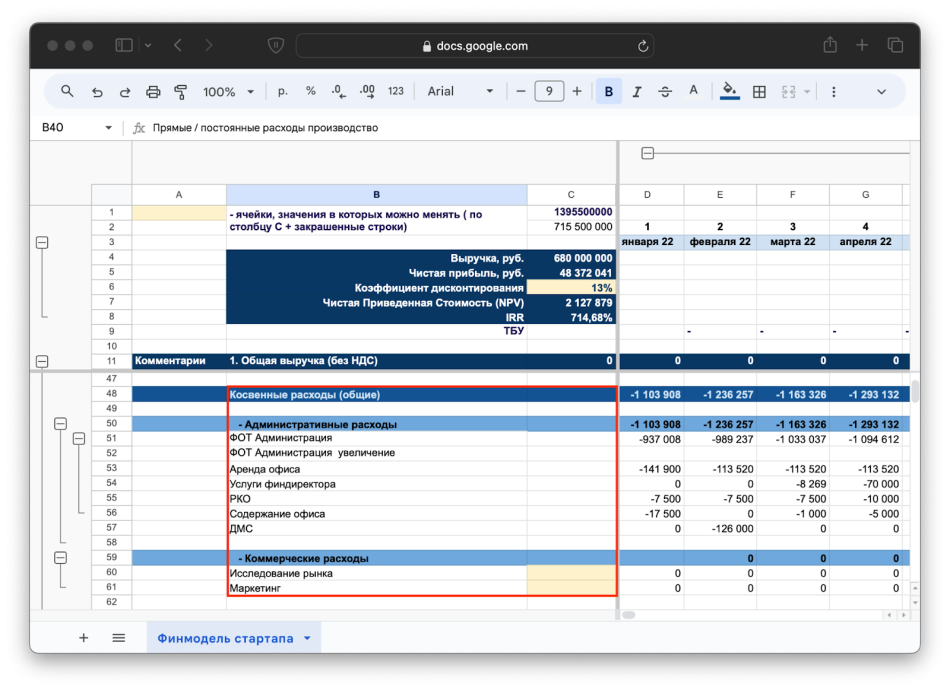The height and width of the screenshot is (690, 950).
Task: Open the Финмодель стартапа sheet tab
Action: click(225, 638)
